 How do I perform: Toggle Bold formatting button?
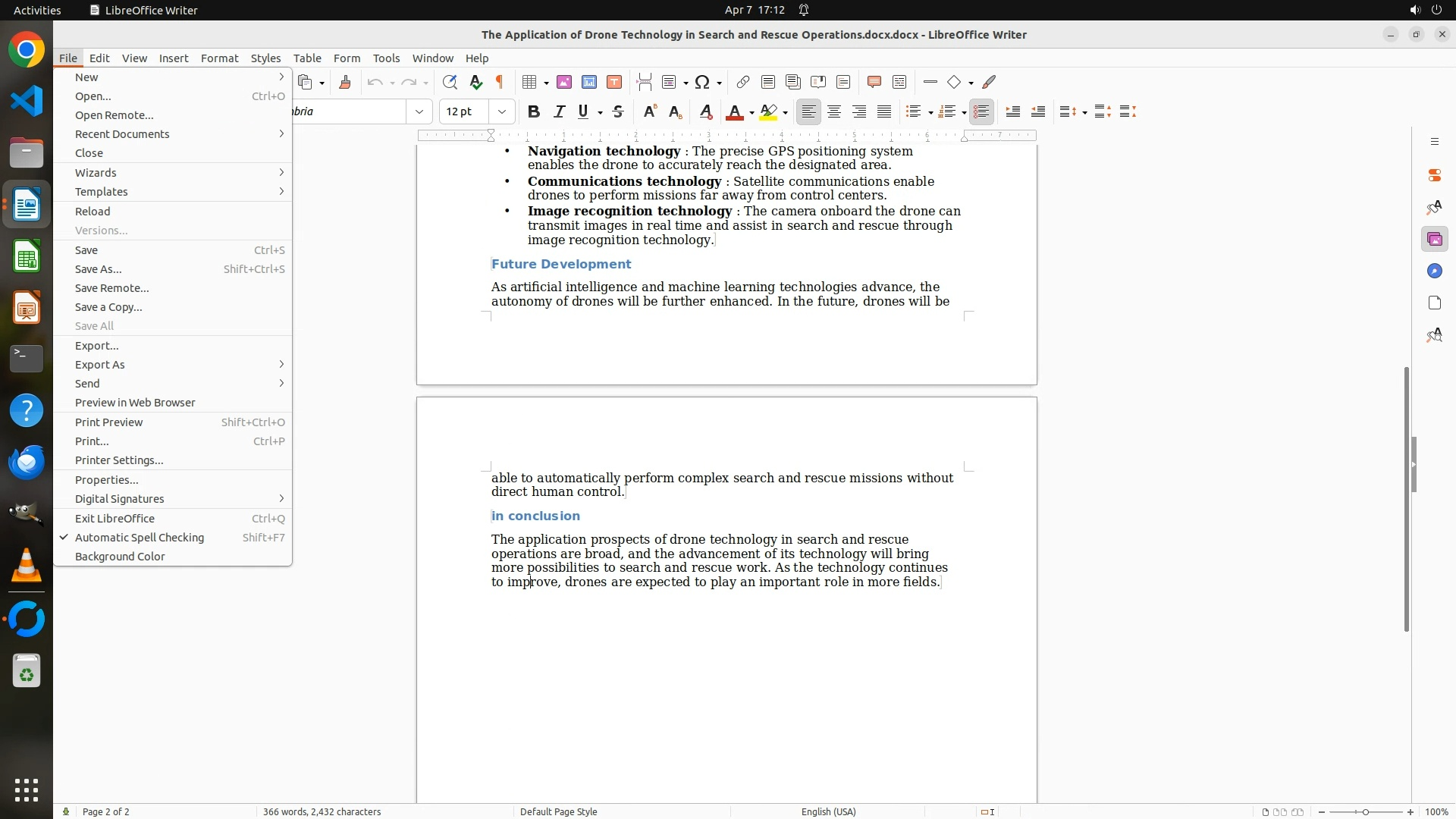534,111
